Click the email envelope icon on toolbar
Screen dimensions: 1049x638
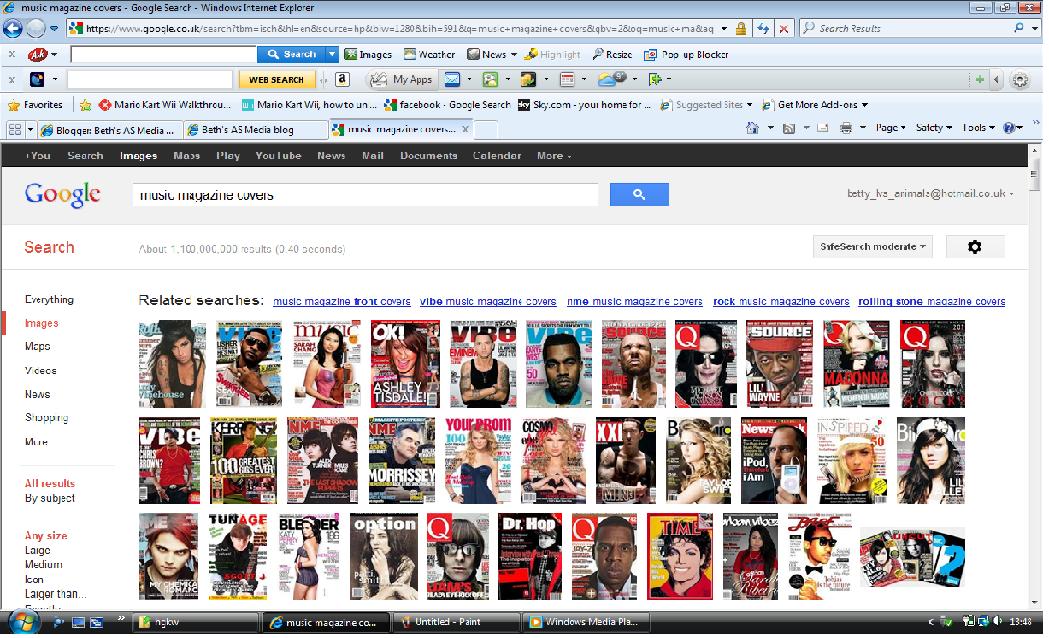coord(452,79)
